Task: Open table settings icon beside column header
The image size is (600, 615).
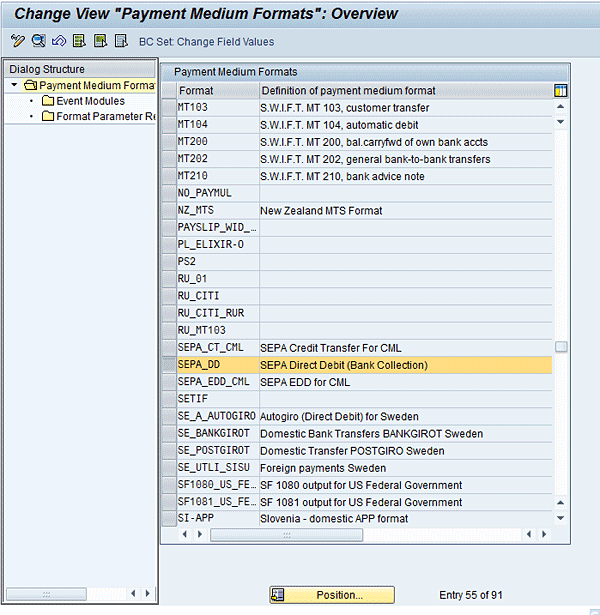Action: 561,91
